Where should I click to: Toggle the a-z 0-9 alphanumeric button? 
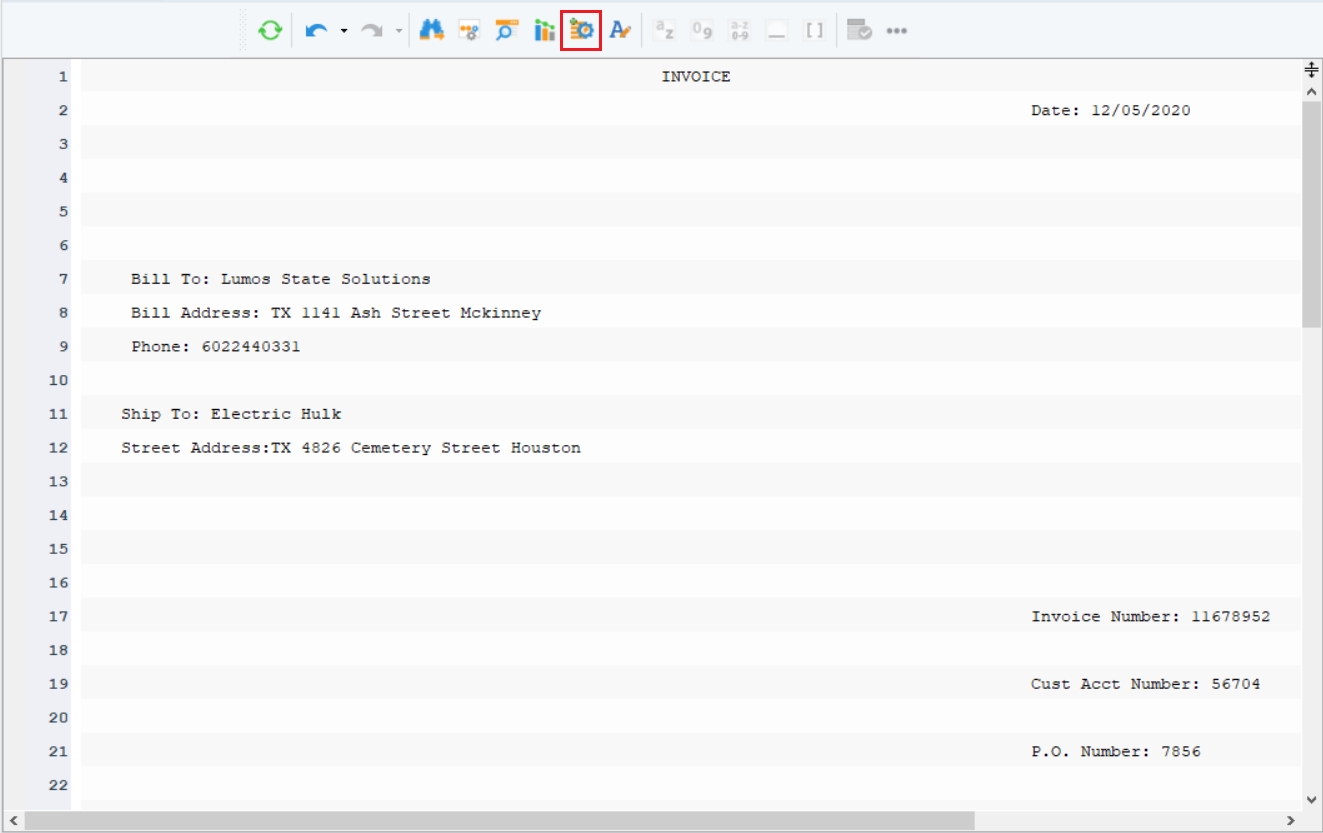[740, 31]
